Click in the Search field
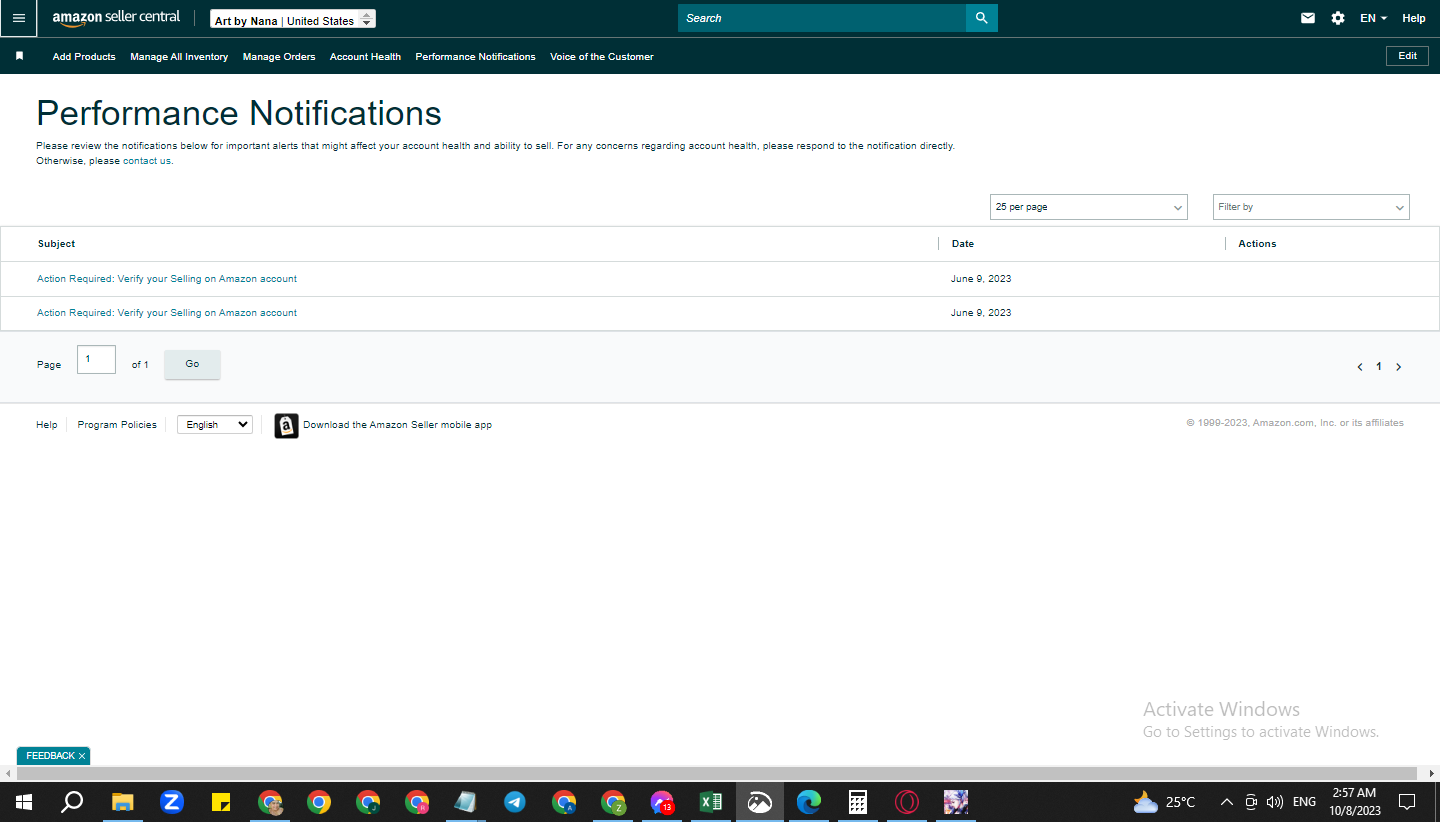Screen dimensions: 1440x822 [x=822, y=18]
